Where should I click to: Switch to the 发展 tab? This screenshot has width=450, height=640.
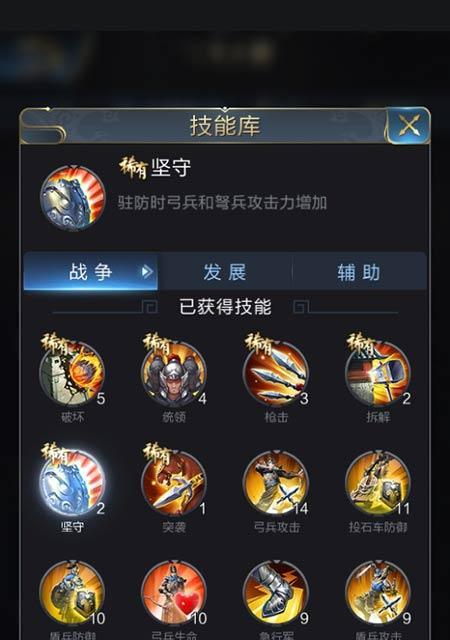point(225,271)
